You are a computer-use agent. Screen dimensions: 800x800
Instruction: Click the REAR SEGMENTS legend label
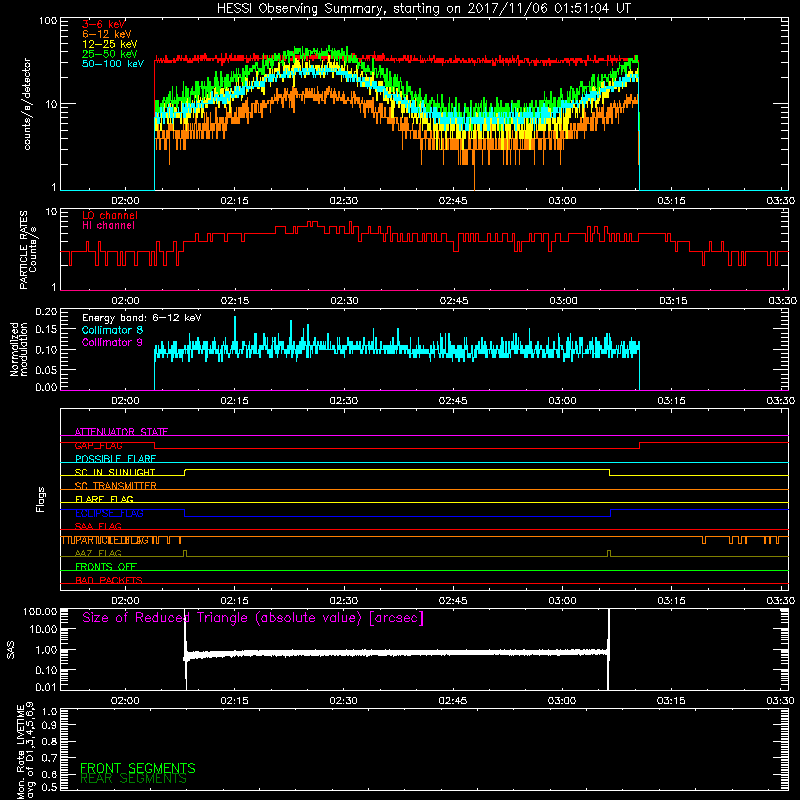tap(133, 779)
